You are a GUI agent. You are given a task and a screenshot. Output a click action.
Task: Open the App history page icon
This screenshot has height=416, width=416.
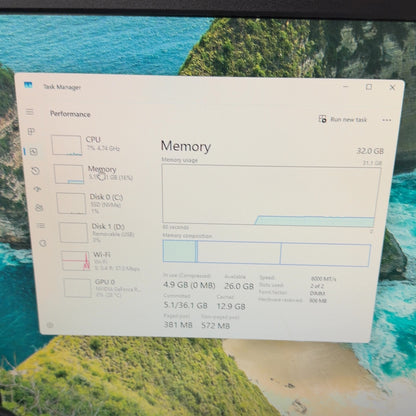tap(35, 171)
